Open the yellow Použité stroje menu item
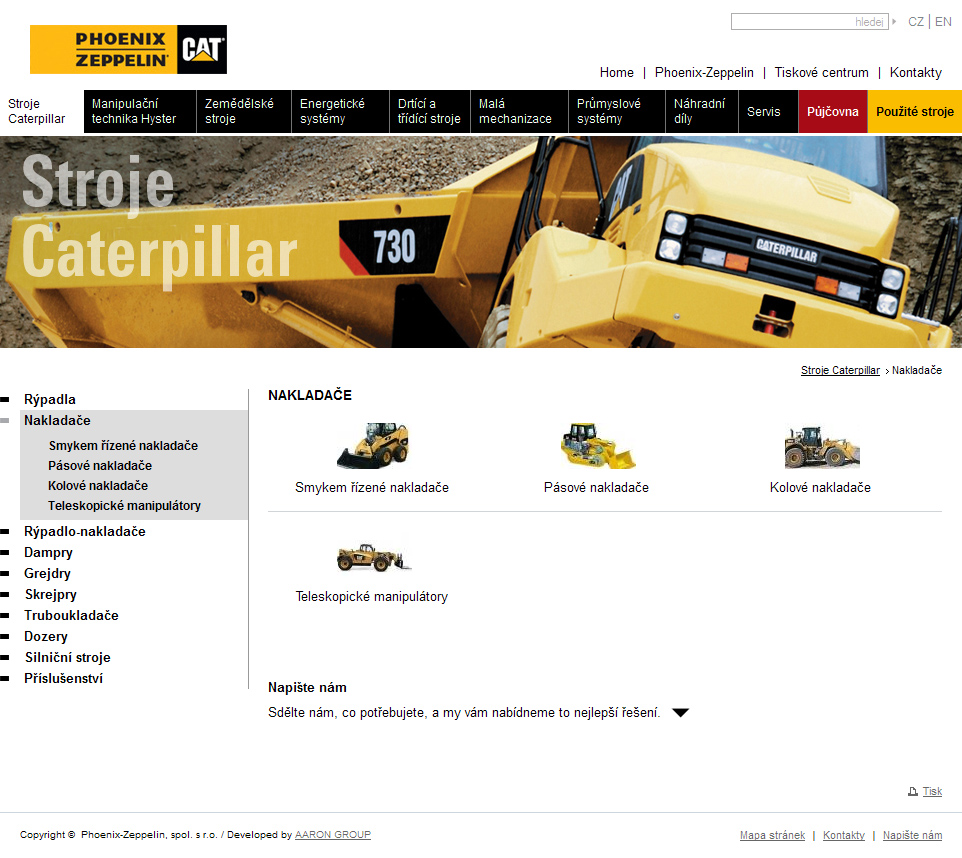 [915, 111]
